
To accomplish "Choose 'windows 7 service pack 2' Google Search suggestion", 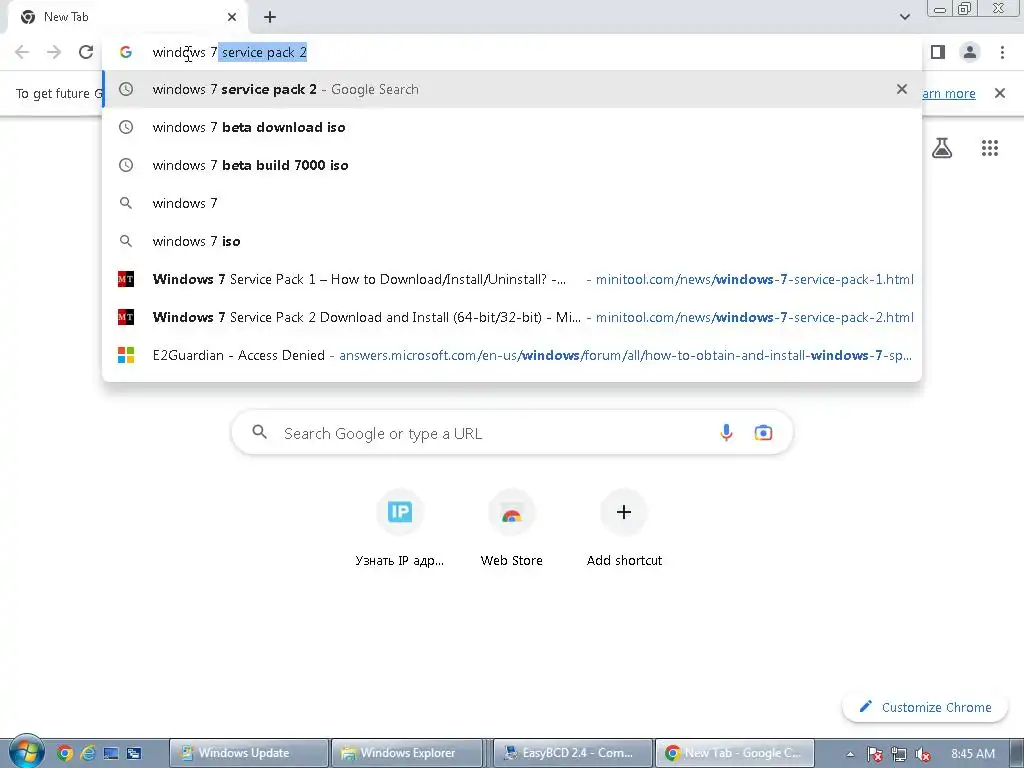I will pos(512,89).
